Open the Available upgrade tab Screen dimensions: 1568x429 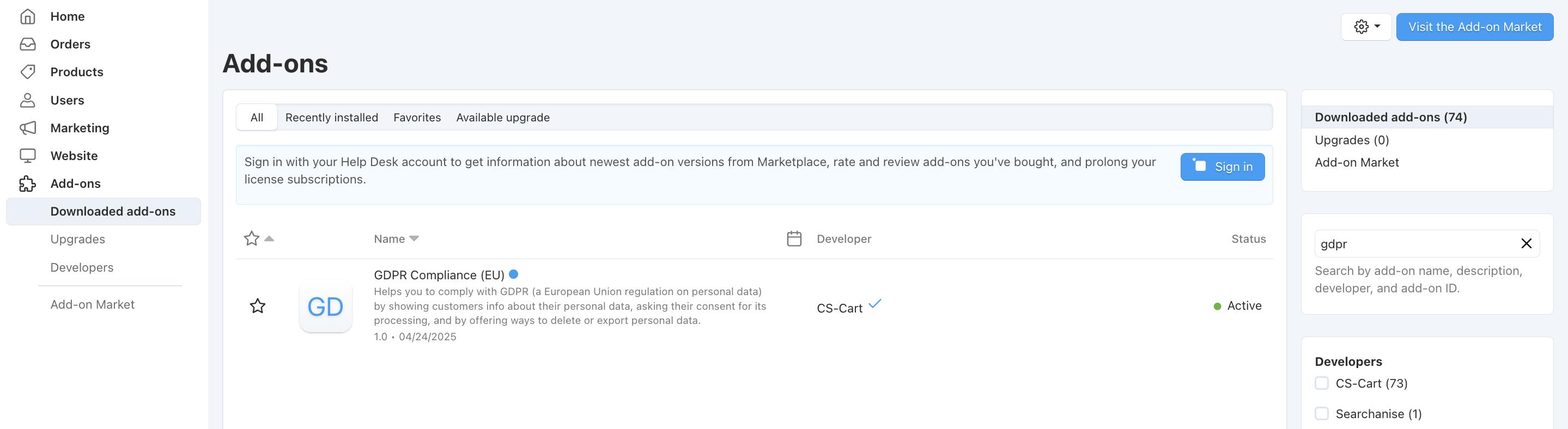503,118
